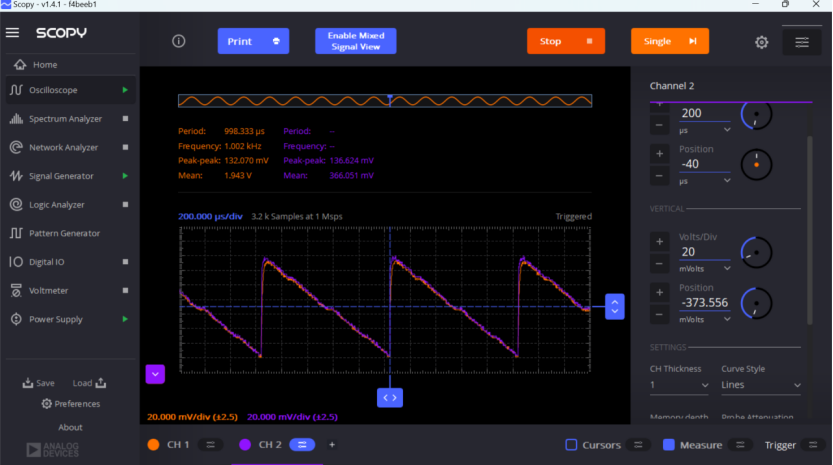
Task: Open horizontal position µs unit dropdown
Action: pyautogui.click(x=704, y=181)
